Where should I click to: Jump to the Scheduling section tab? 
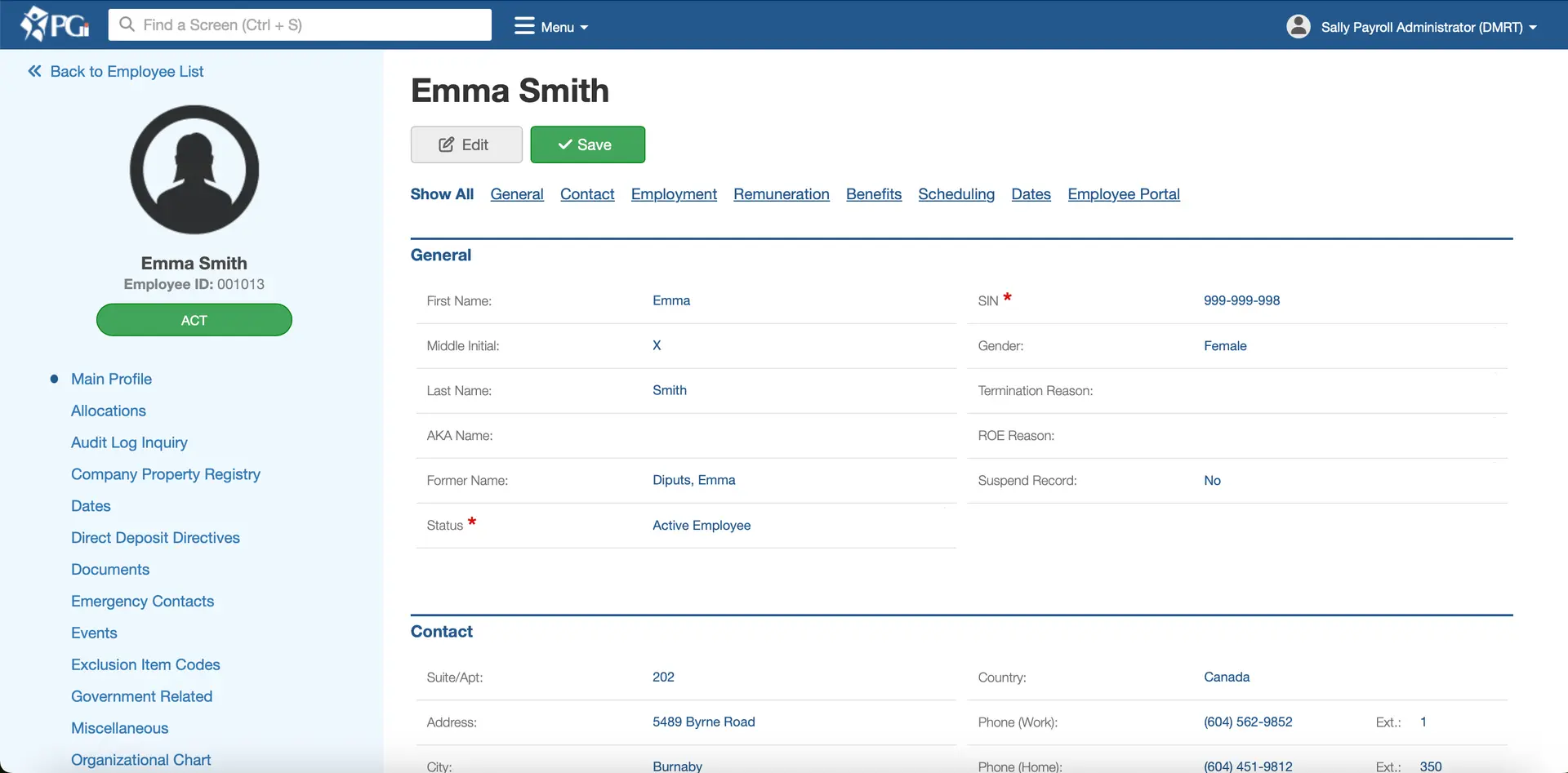[x=955, y=194]
